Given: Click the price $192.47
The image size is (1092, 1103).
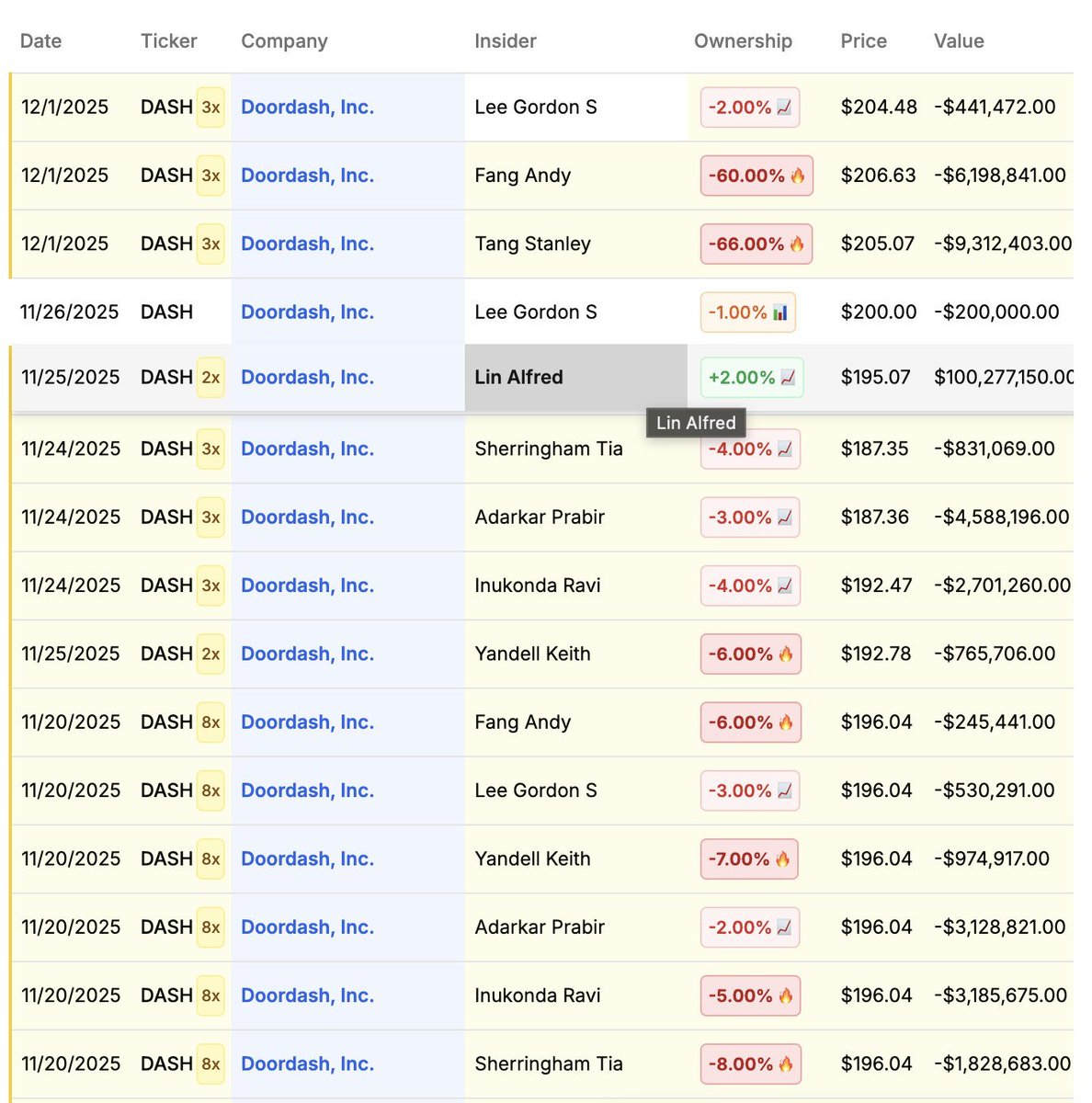Looking at the screenshot, I should coord(876,586).
